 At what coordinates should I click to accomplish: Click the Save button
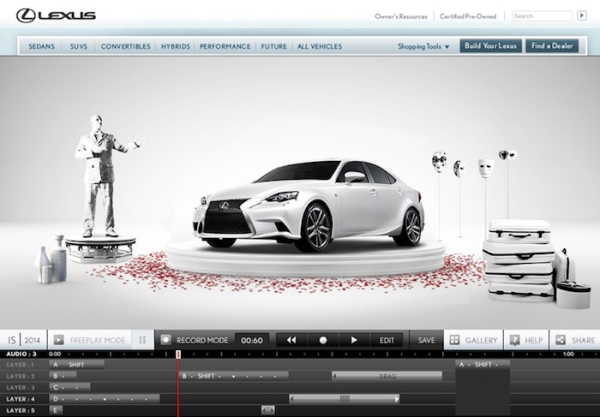pos(426,340)
